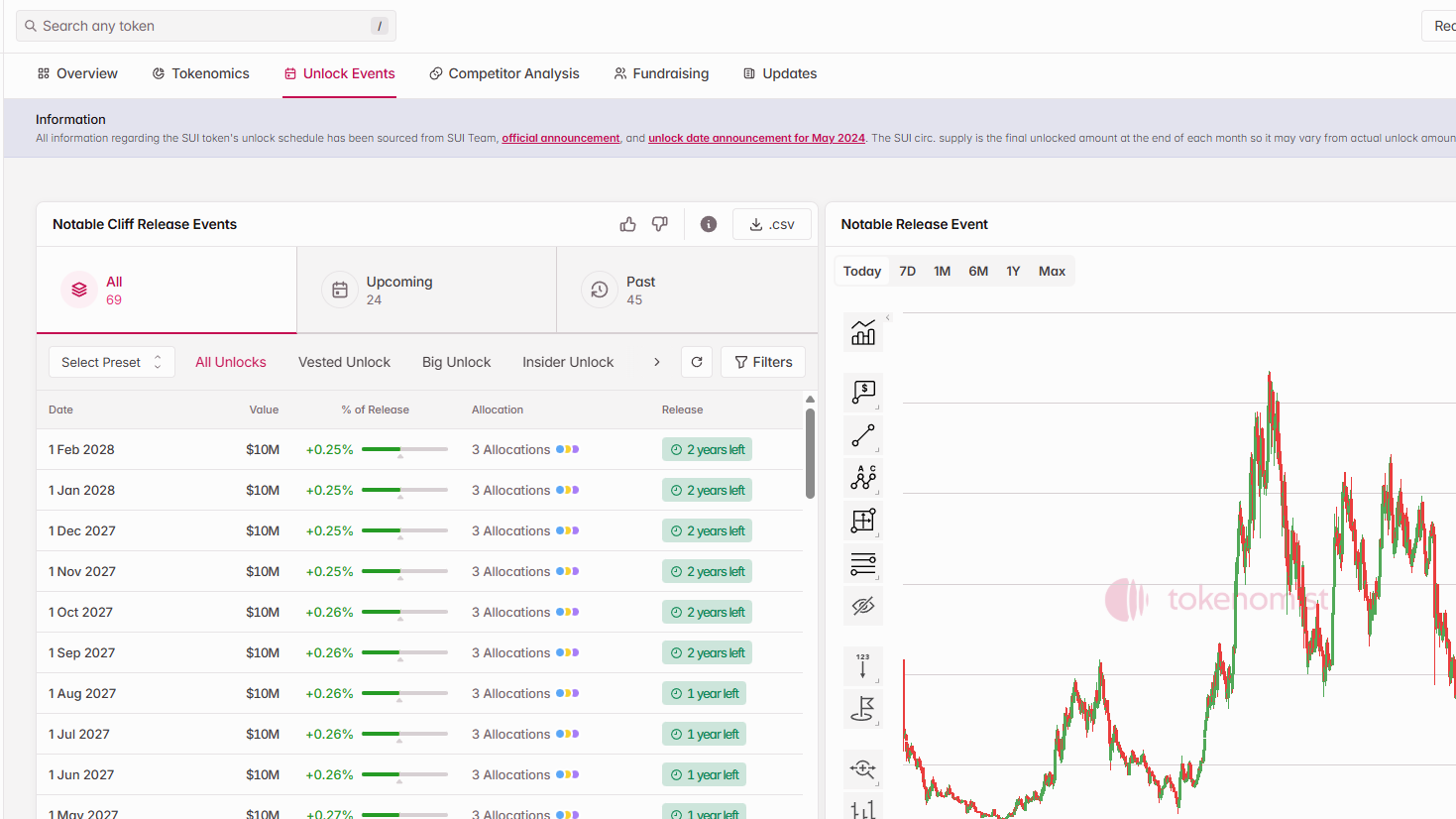The image size is (1456, 819).
Task: Open the Select Preset dropdown
Action: click(x=112, y=362)
